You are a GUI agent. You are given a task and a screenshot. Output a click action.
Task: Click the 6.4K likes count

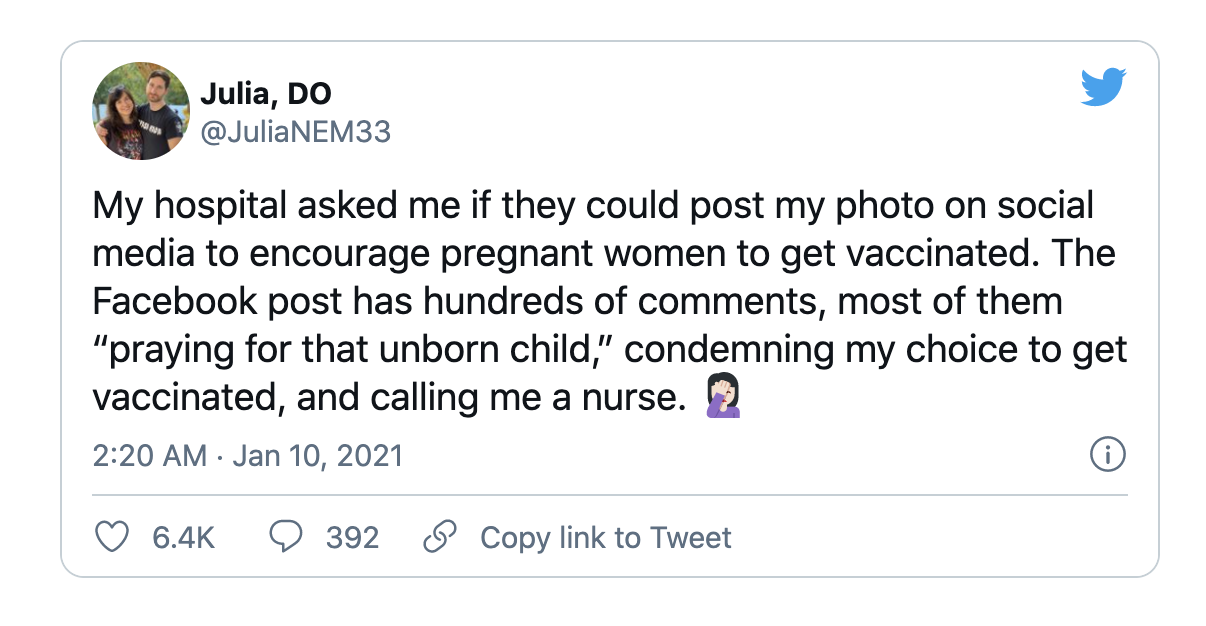183,538
